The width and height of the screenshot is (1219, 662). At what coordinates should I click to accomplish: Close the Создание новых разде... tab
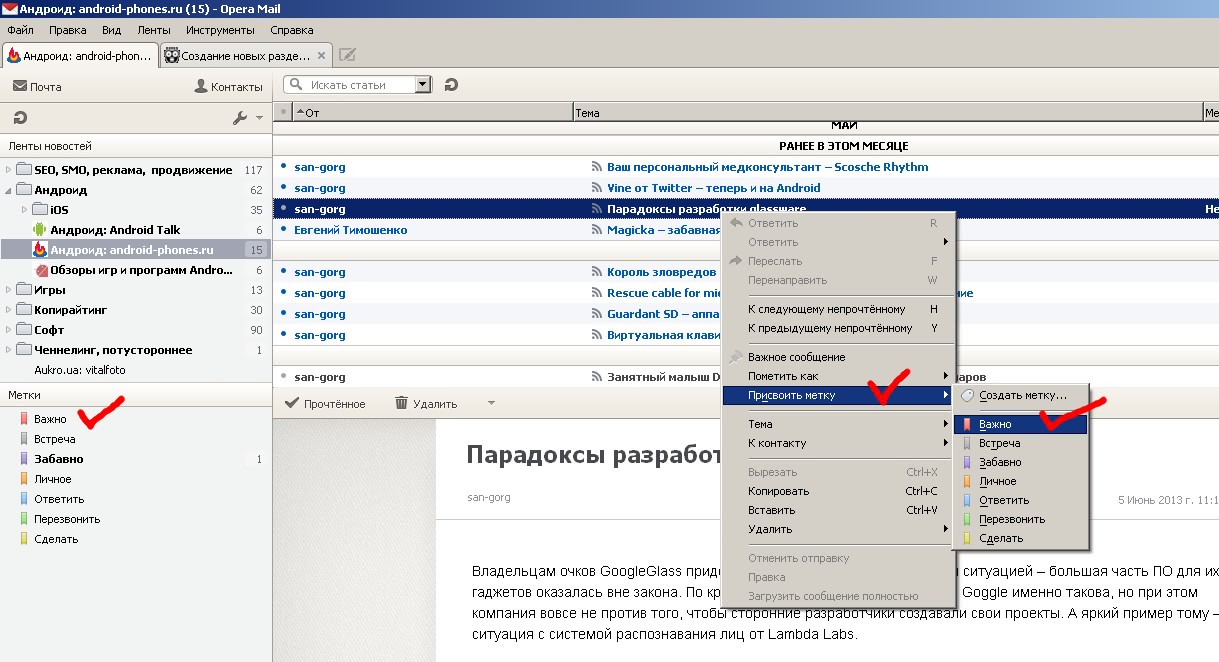click(322, 56)
